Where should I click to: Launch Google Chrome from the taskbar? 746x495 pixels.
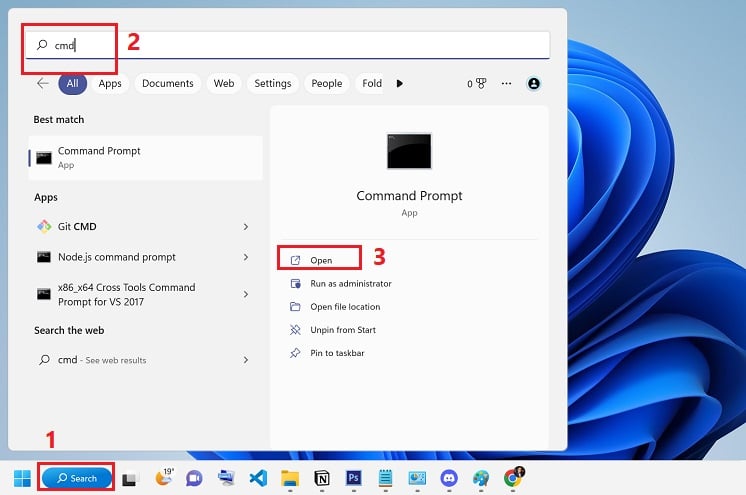click(513, 478)
